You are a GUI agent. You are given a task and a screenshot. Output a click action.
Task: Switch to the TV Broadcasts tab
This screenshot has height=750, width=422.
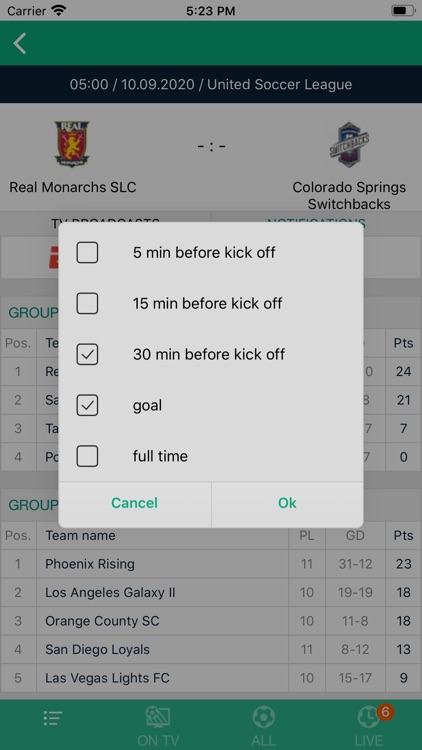105,223
